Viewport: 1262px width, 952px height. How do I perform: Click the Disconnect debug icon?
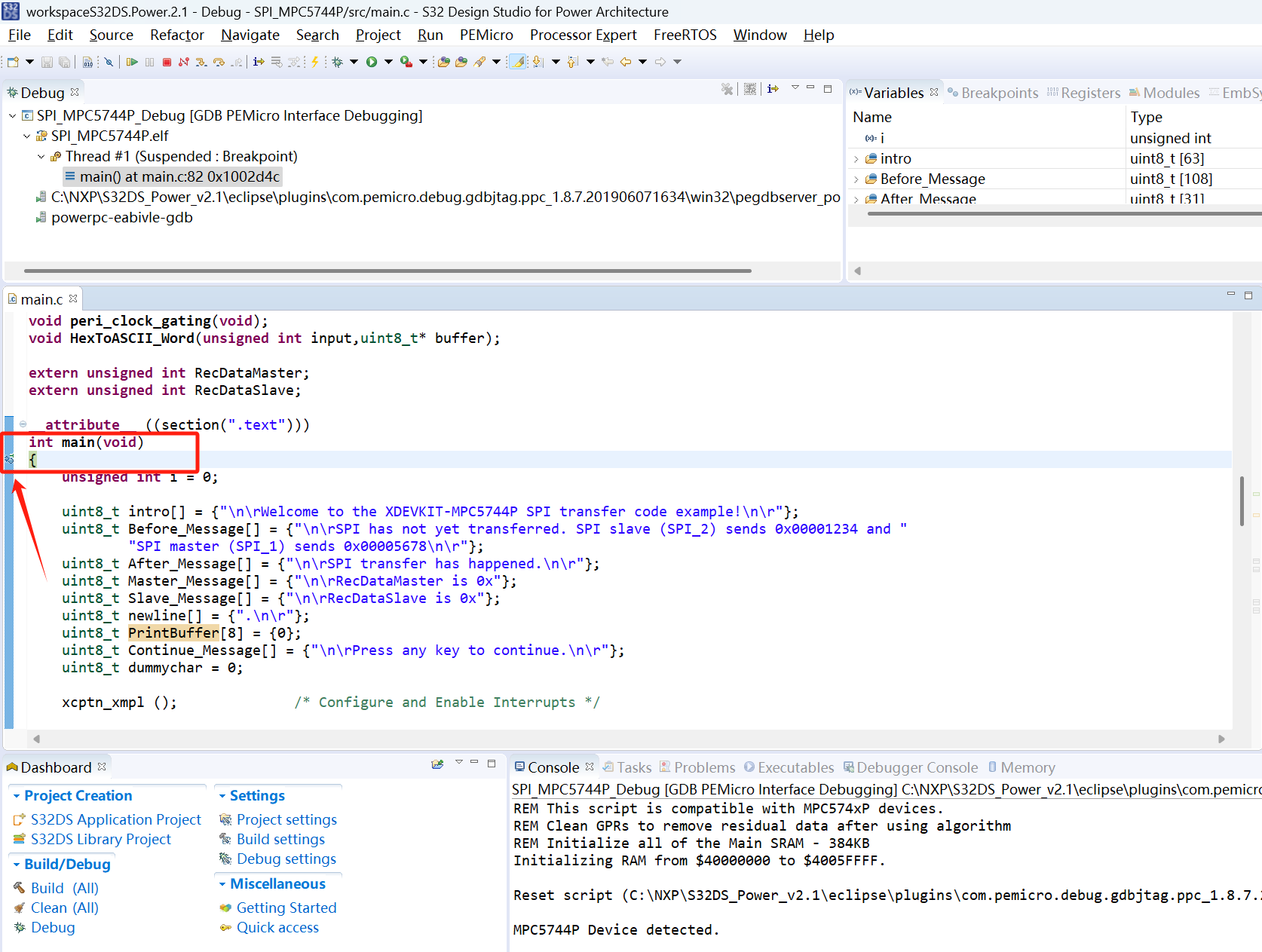pos(184,62)
